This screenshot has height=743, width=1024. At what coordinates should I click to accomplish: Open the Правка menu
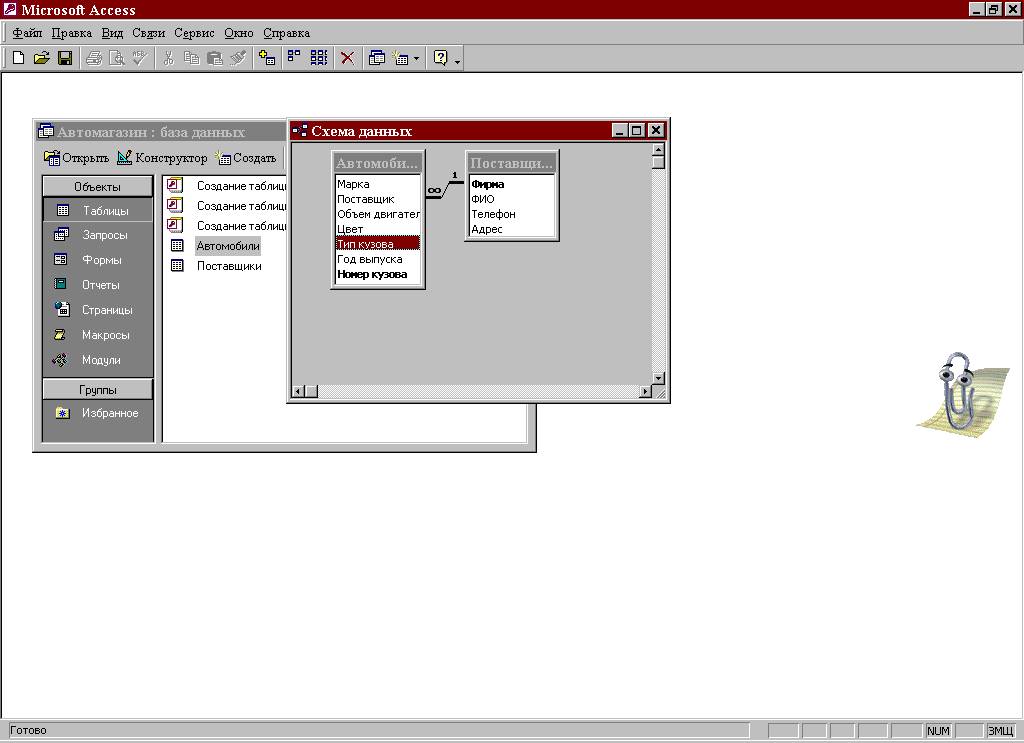(72, 33)
